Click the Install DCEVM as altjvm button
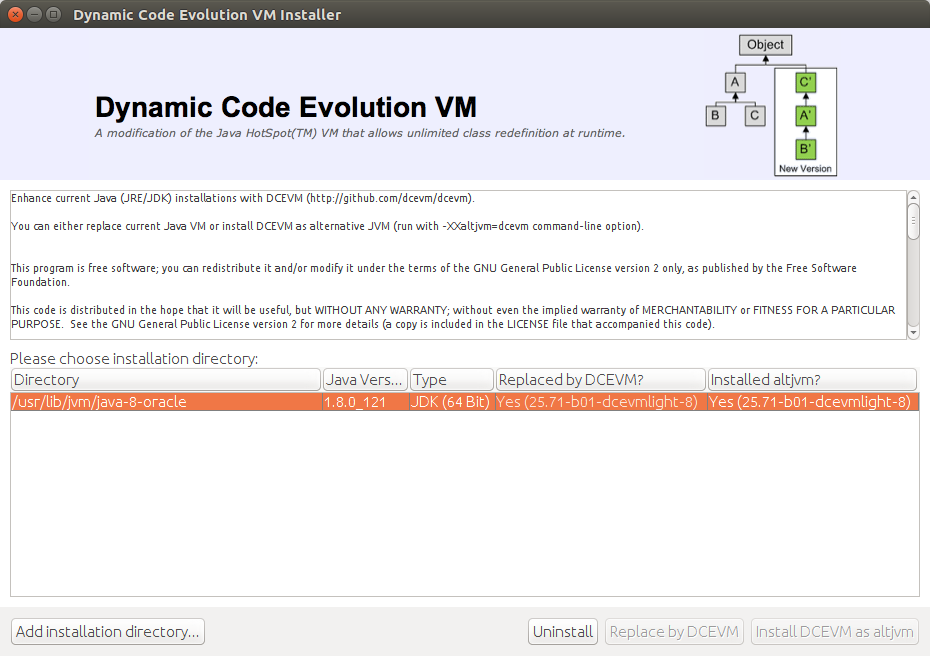This screenshot has width=930, height=656. pos(835,631)
